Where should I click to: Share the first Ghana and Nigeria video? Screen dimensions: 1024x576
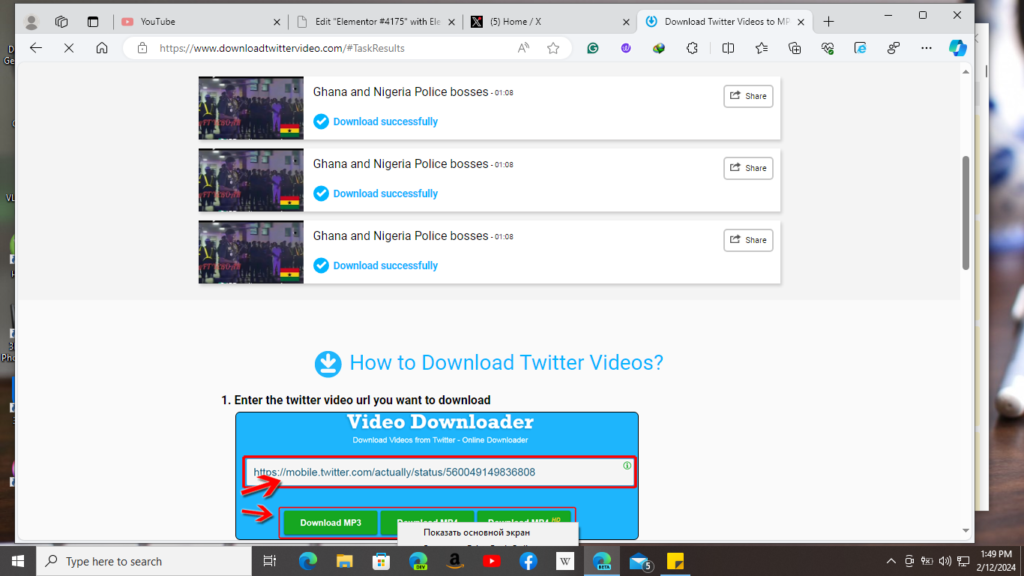pyautogui.click(x=748, y=96)
